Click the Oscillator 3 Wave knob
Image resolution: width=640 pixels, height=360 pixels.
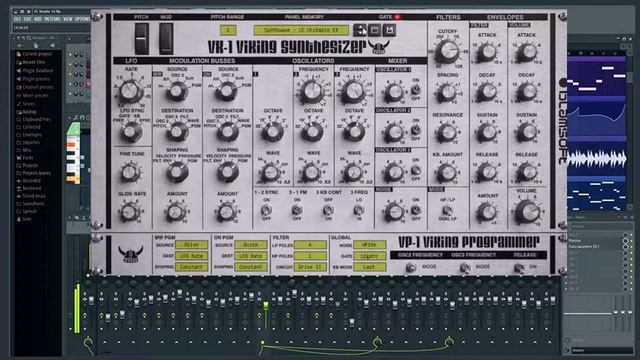(353, 173)
